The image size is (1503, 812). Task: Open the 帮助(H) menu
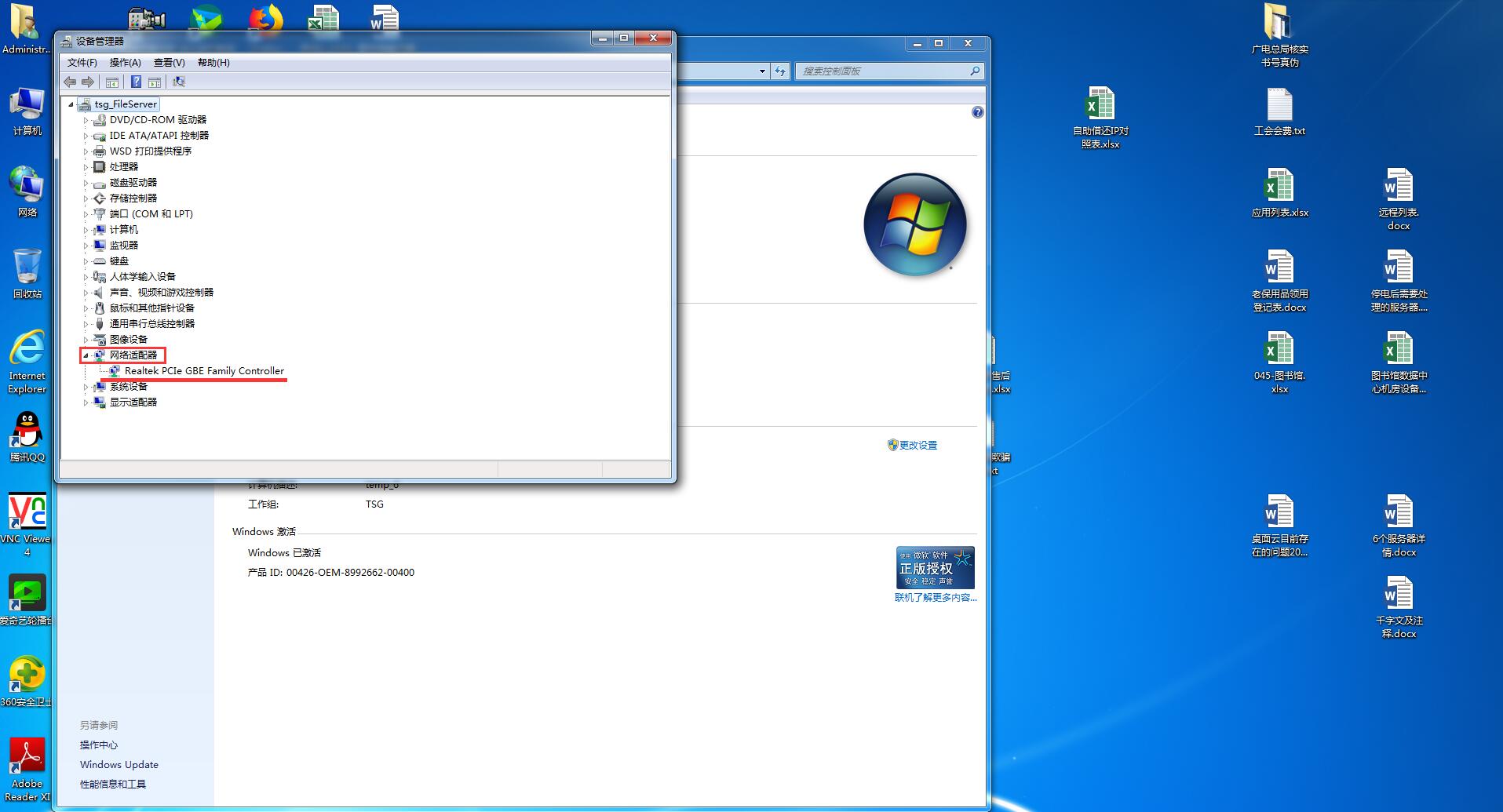(x=213, y=63)
